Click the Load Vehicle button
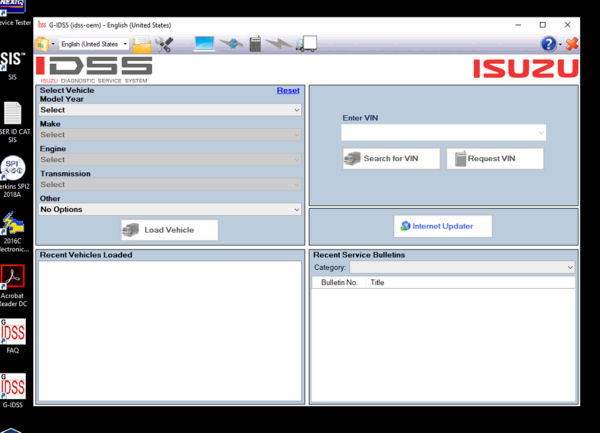 tap(170, 230)
